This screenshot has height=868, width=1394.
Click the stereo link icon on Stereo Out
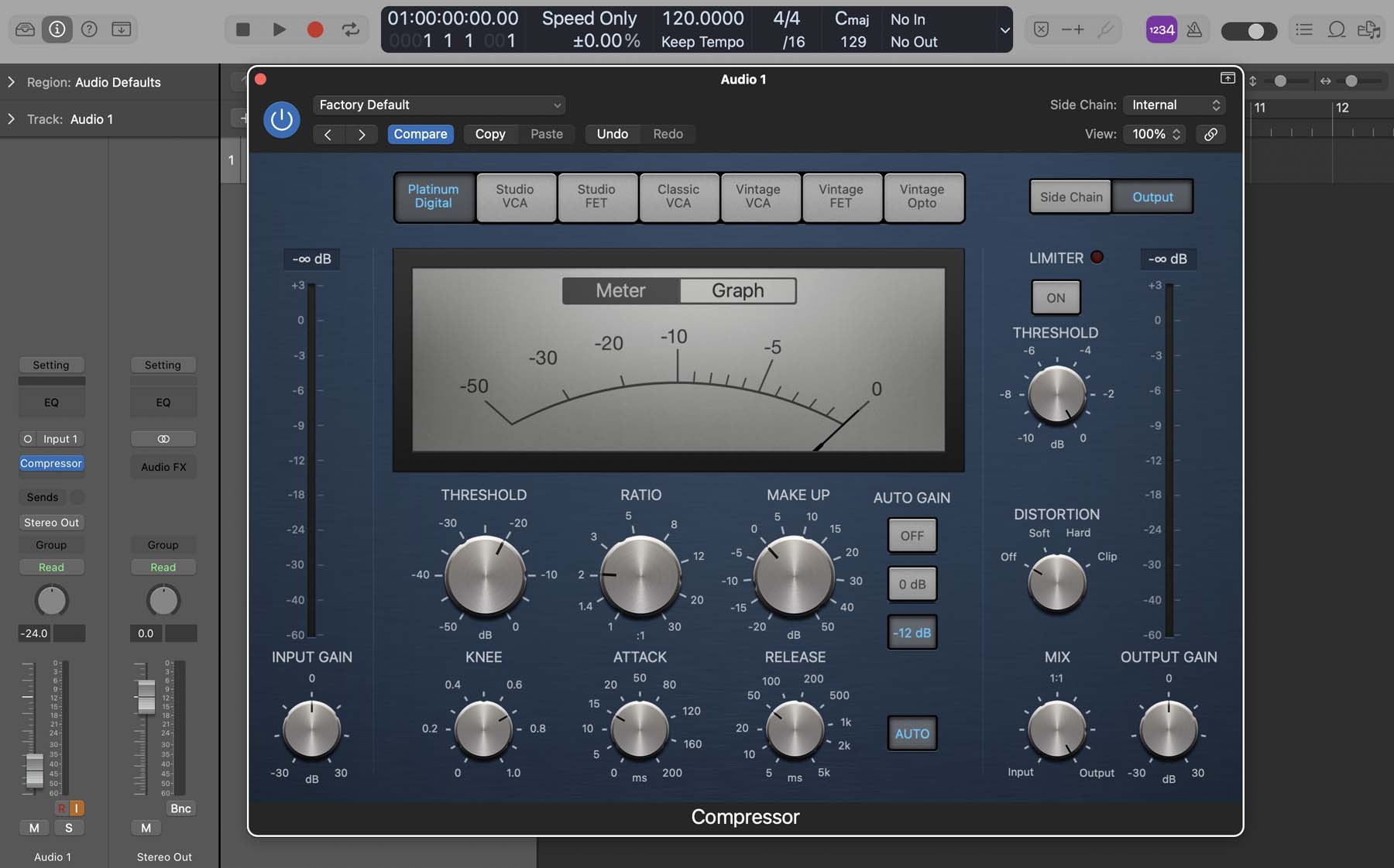(163, 439)
